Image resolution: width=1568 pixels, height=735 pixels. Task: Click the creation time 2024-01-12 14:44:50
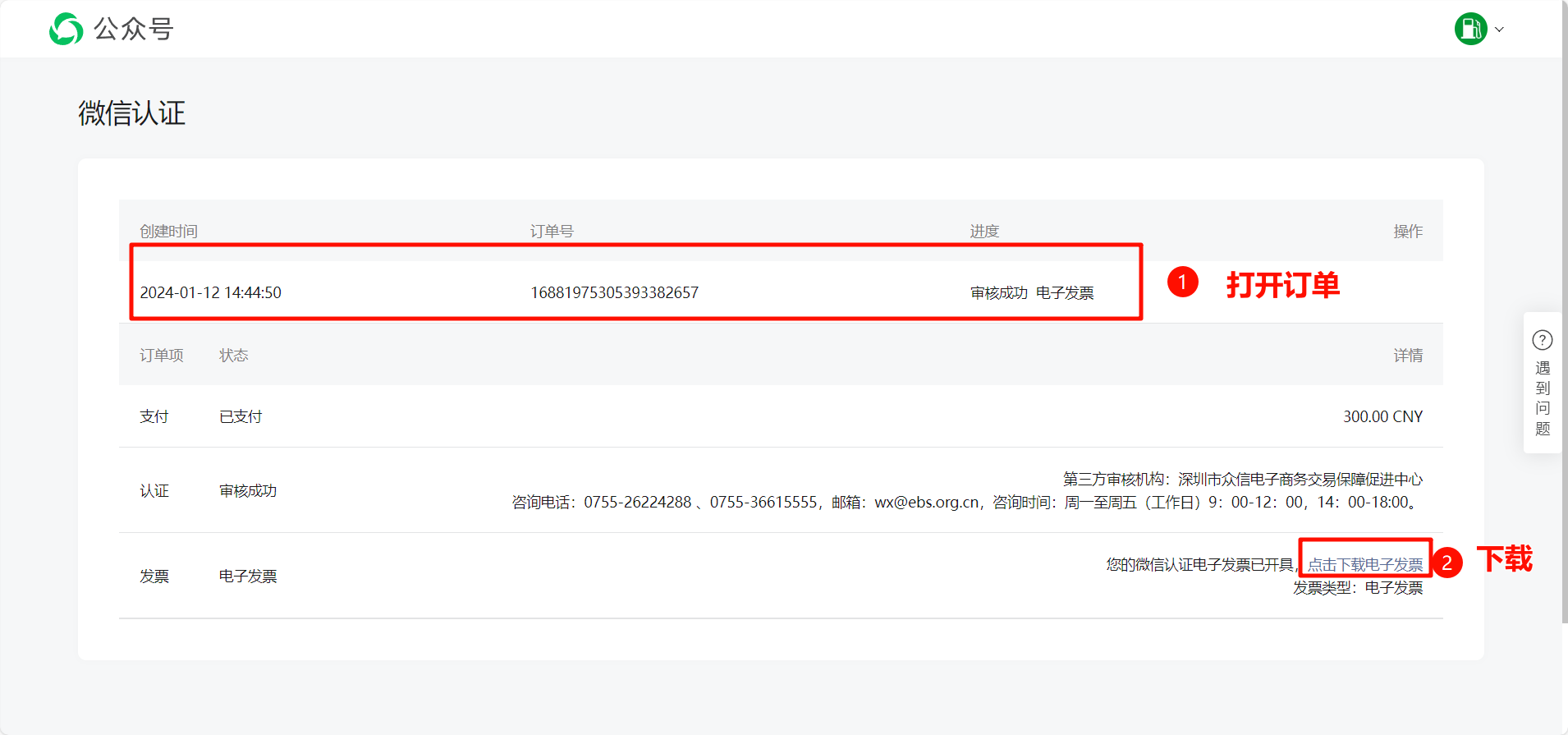tap(210, 292)
